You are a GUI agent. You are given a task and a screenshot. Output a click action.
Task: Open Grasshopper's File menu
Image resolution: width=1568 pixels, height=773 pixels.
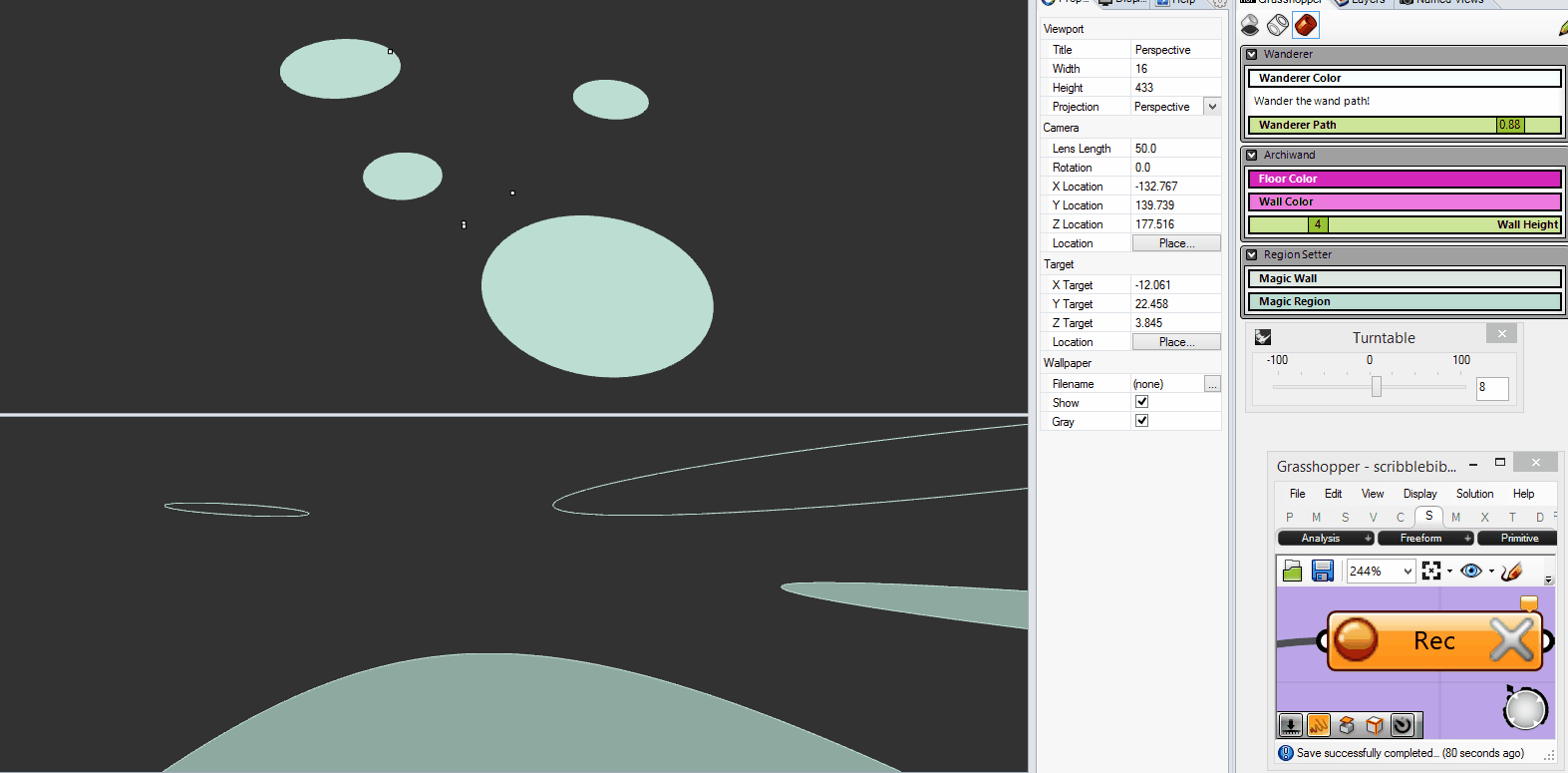tap(1297, 494)
